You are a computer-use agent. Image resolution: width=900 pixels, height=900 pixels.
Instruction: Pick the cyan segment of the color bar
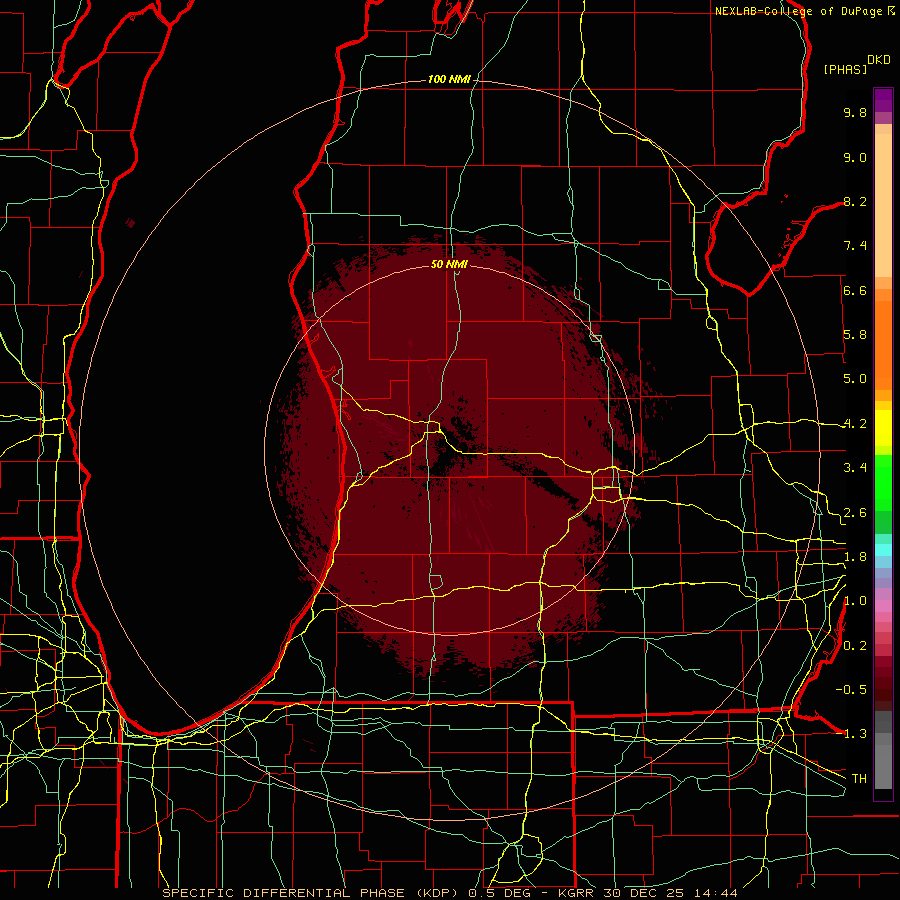(883, 550)
